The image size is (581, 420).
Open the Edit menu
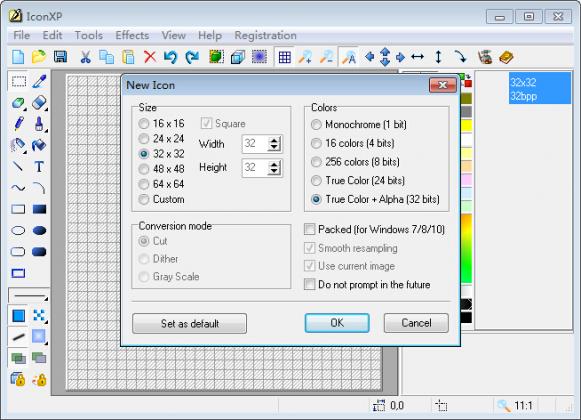(x=52, y=36)
